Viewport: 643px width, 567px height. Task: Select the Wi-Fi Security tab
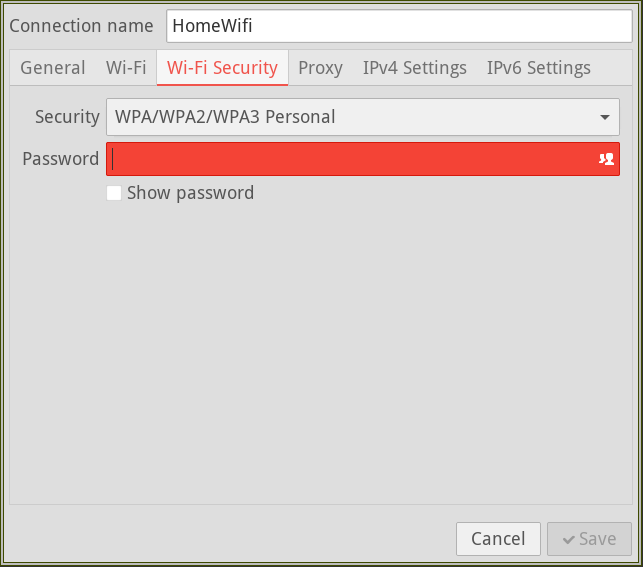pyautogui.click(x=222, y=68)
